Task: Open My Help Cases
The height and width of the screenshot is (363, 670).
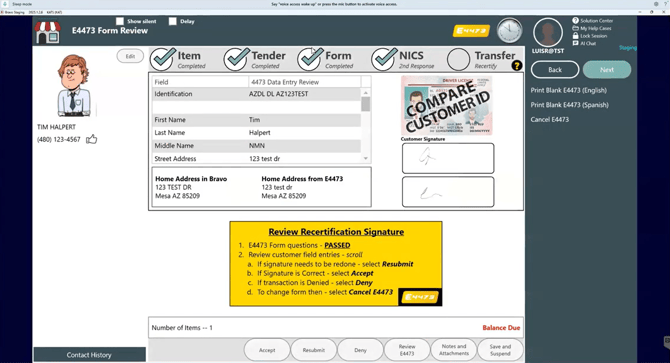Action: tap(595, 28)
